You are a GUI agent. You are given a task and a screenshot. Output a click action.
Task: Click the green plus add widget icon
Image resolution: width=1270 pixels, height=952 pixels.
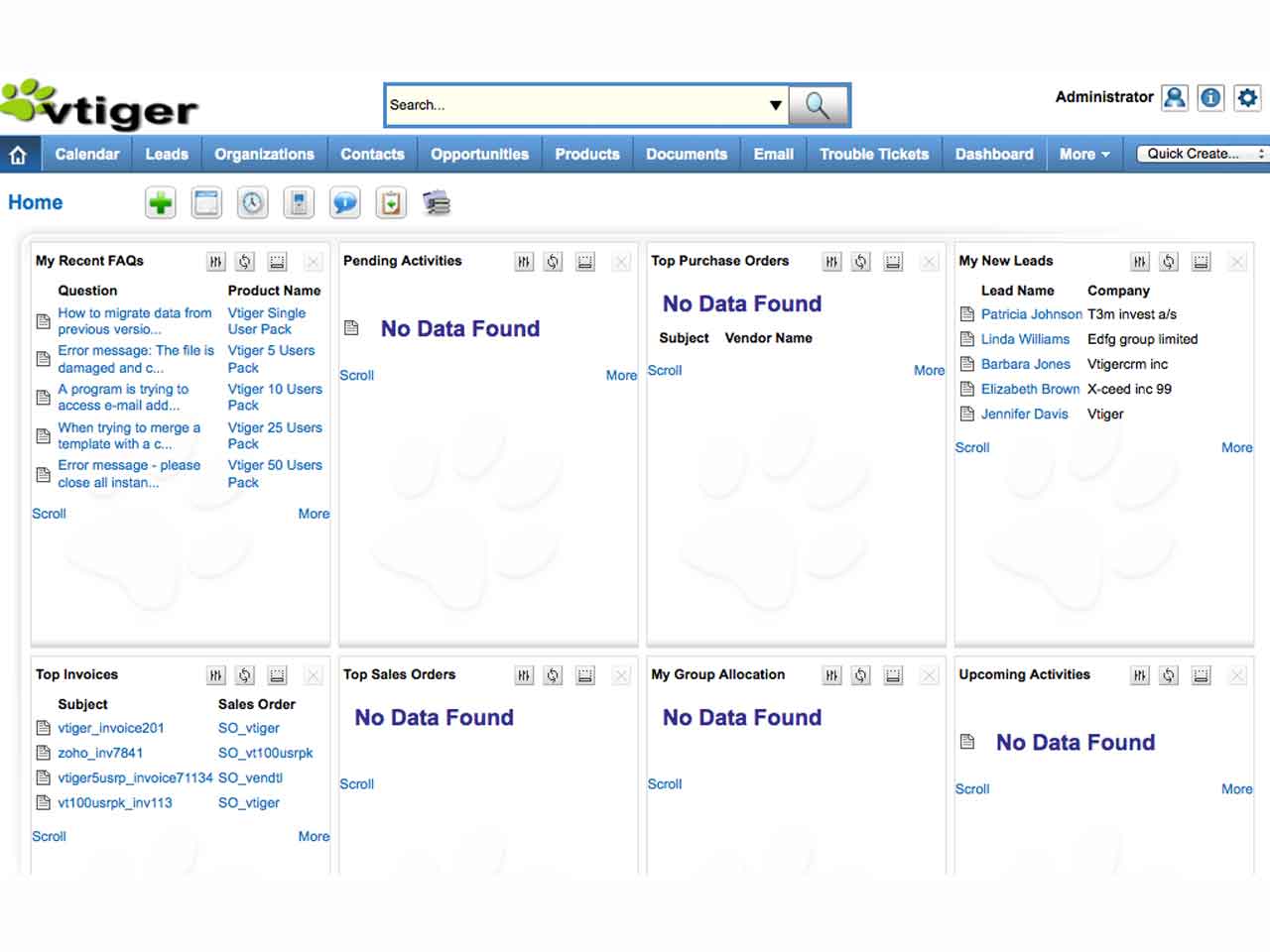pos(160,203)
